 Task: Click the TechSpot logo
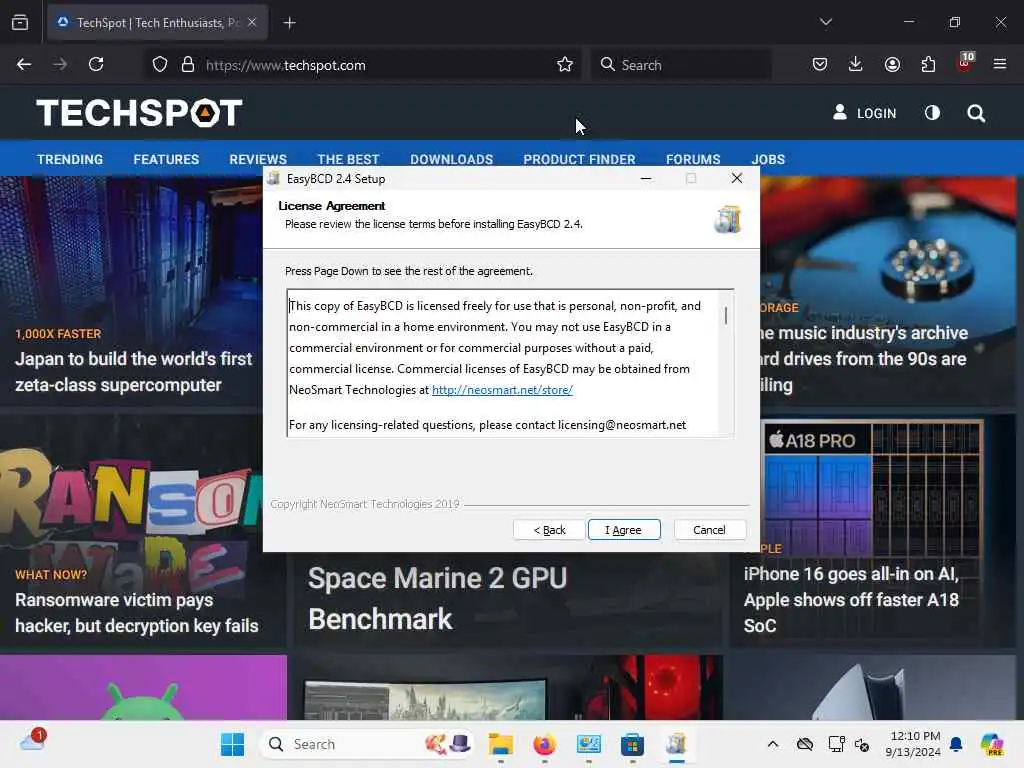click(139, 112)
